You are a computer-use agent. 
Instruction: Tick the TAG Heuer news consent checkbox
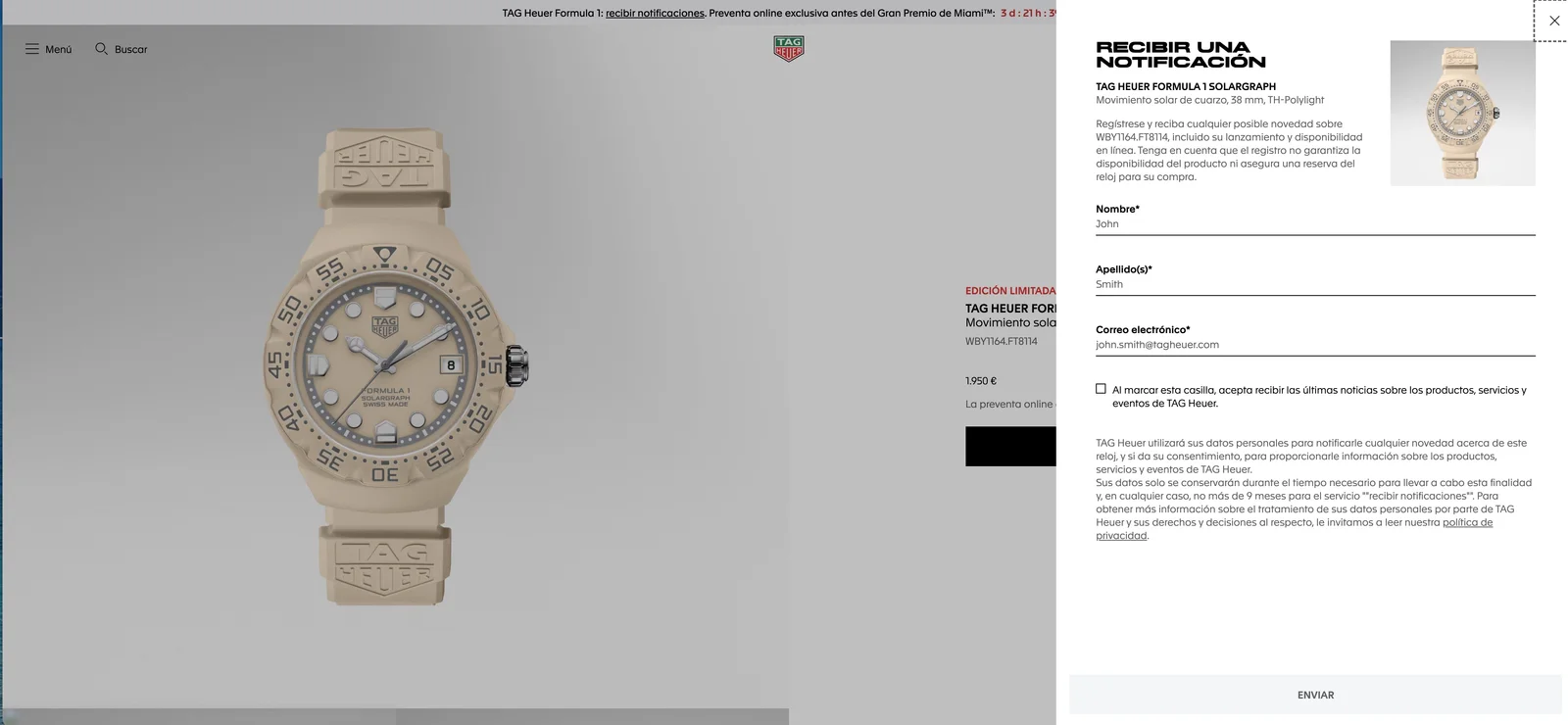1101,389
